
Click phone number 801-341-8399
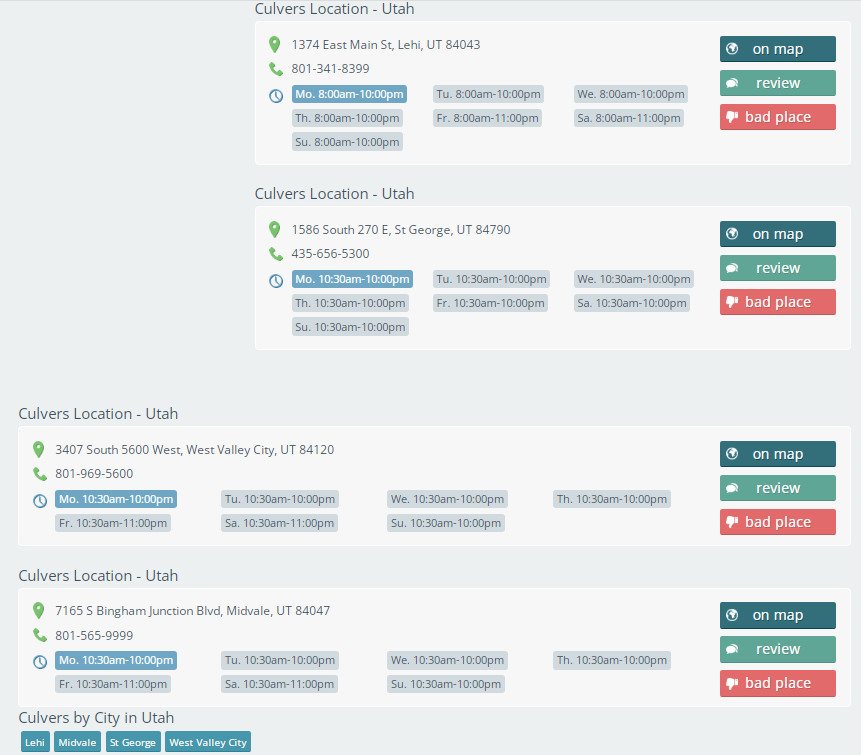[x=330, y=69]
